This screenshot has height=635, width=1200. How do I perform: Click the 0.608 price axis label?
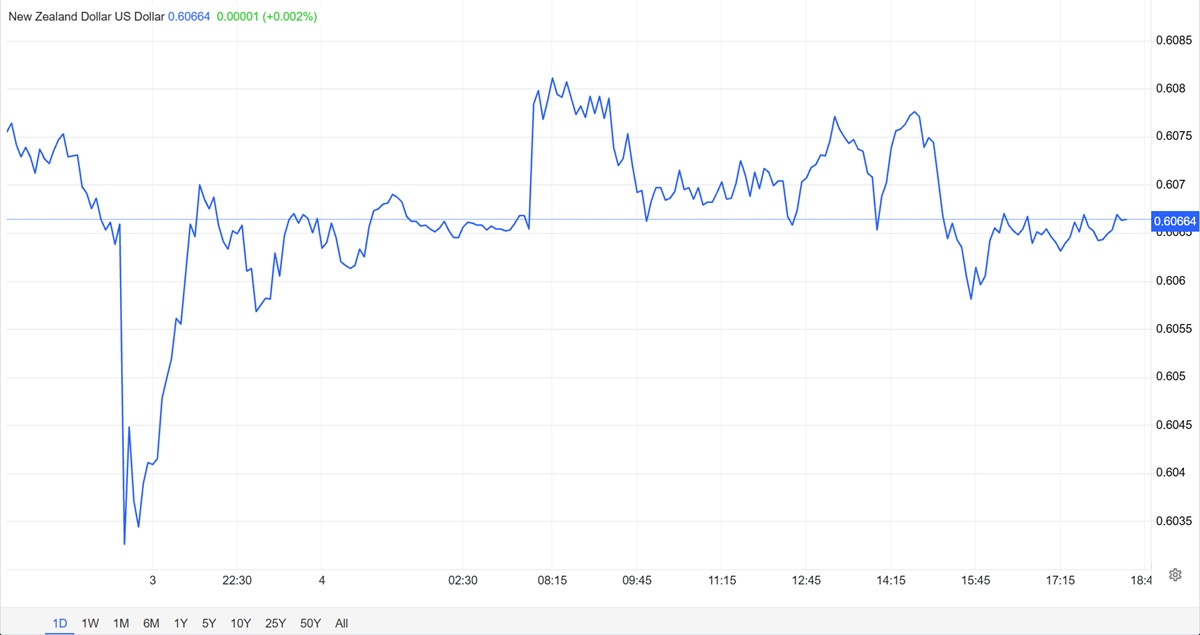(x=1171, y=89)
